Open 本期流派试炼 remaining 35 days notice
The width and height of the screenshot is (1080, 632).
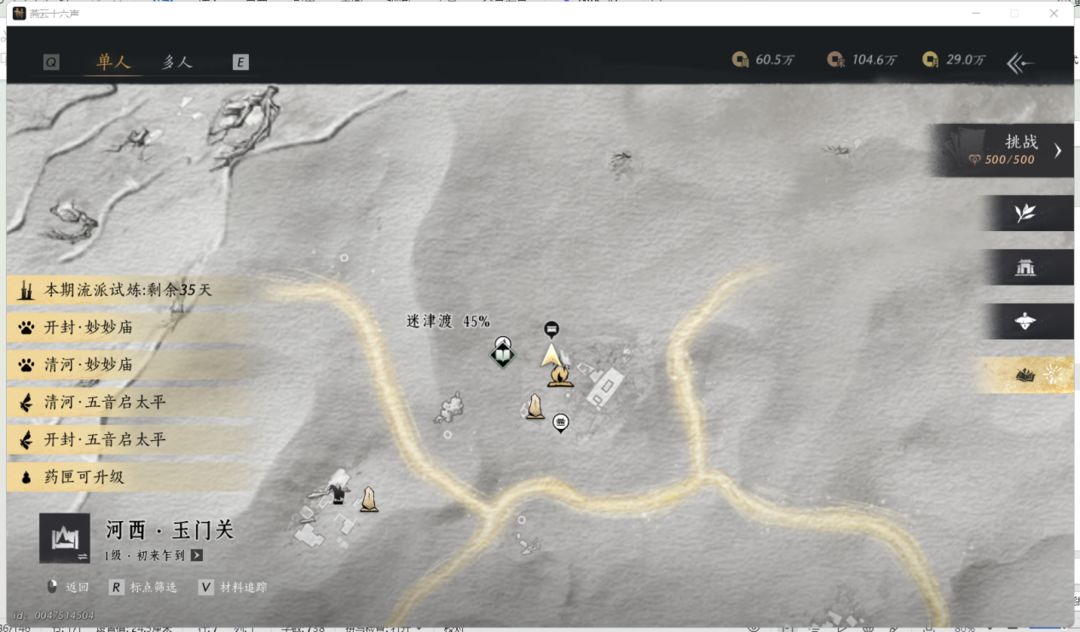coord(127,290)
